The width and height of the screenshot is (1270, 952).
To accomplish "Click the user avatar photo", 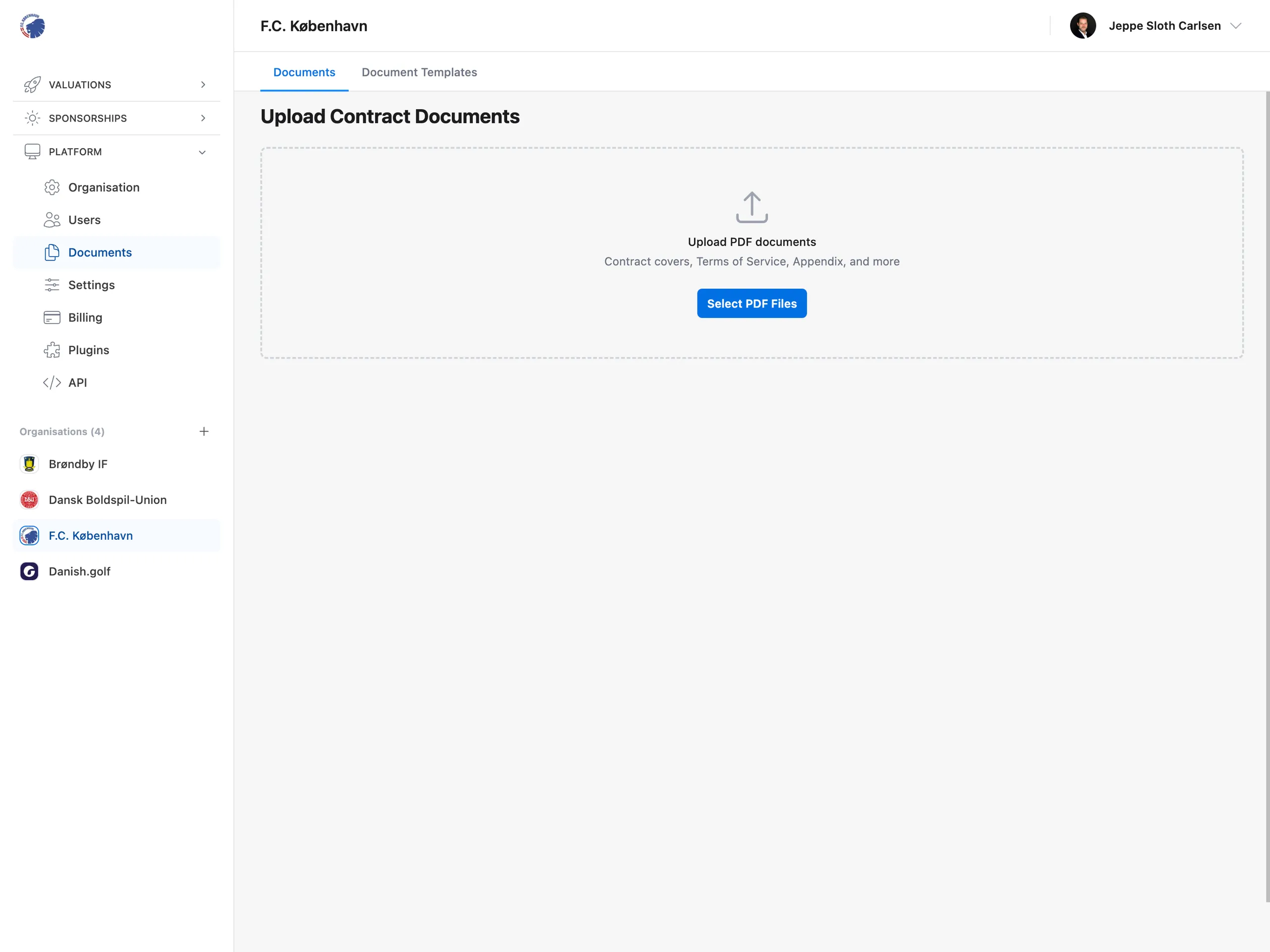I will pos(1083,26).
